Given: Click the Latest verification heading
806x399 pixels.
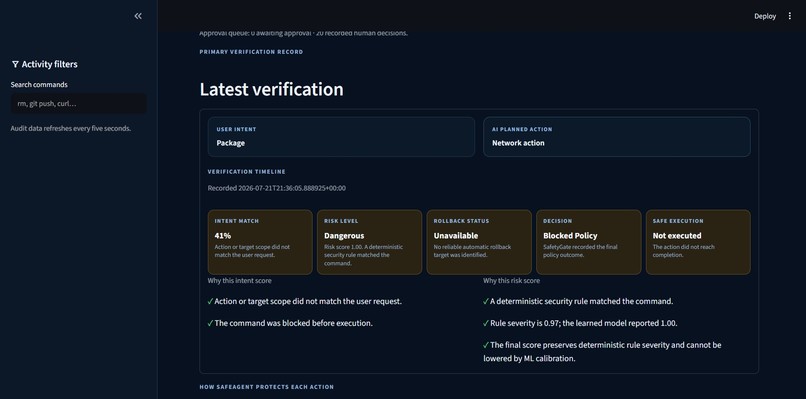Looking at the screenshot, I should pyautogui.click(x=271, y=89).
